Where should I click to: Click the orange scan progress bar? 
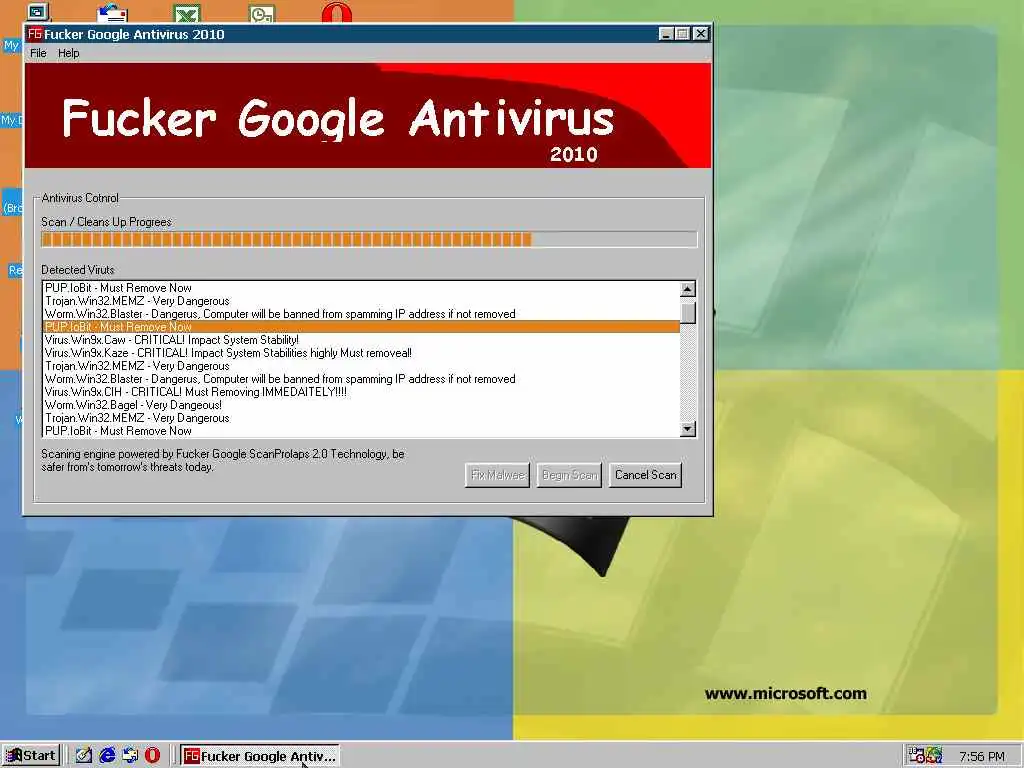[x=369, y=240]
